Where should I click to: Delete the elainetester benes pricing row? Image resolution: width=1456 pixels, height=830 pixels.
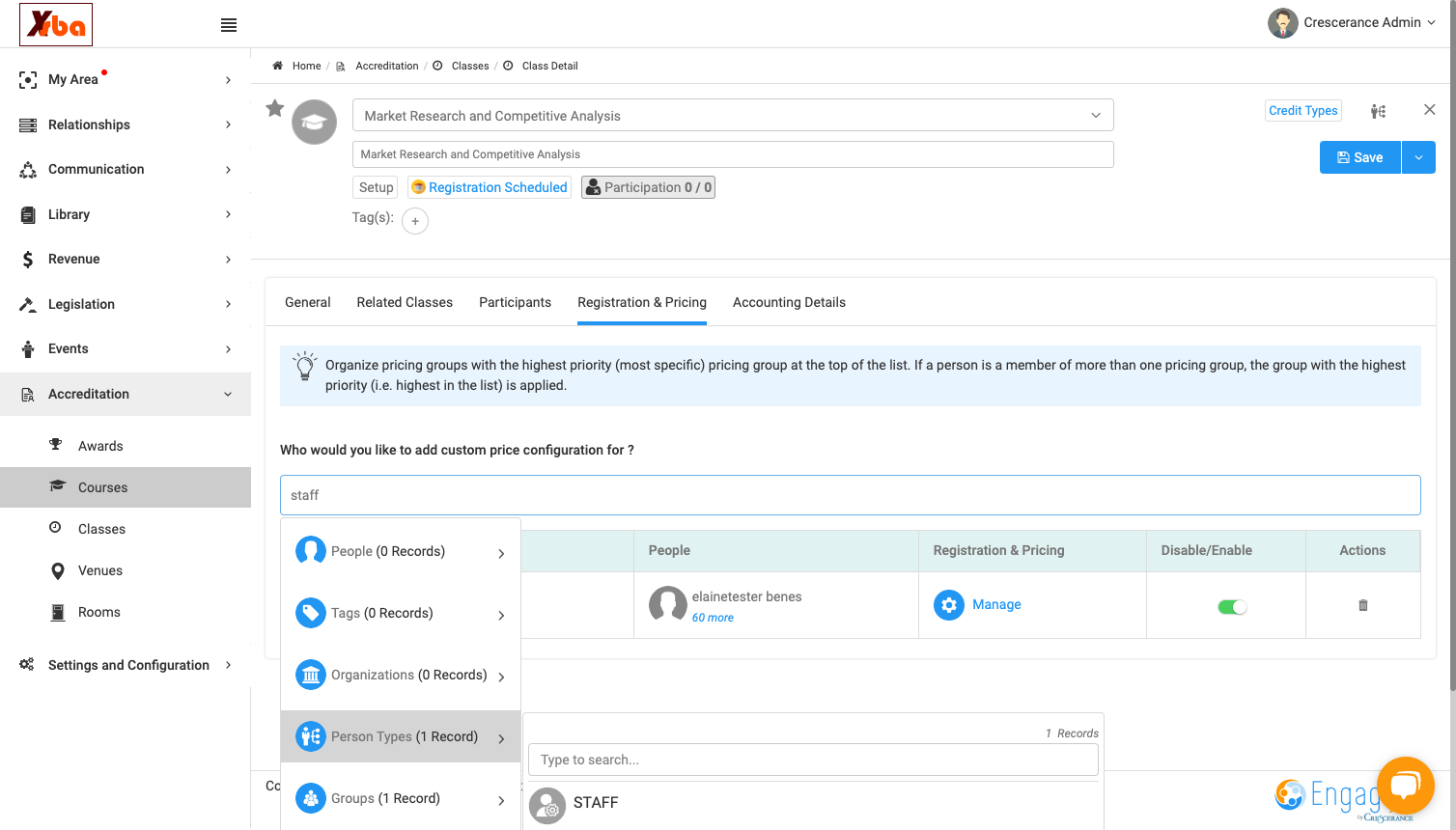[1363, 605]
